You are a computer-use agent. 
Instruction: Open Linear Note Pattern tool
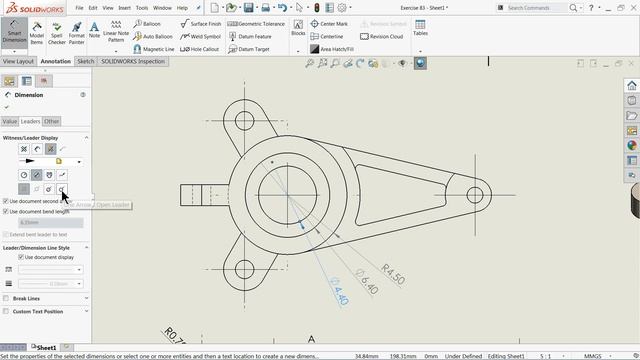click(116, 31)
